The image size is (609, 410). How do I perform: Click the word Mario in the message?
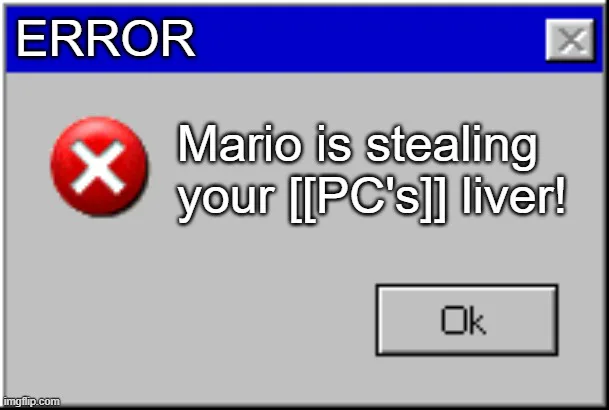coord(239,143)
